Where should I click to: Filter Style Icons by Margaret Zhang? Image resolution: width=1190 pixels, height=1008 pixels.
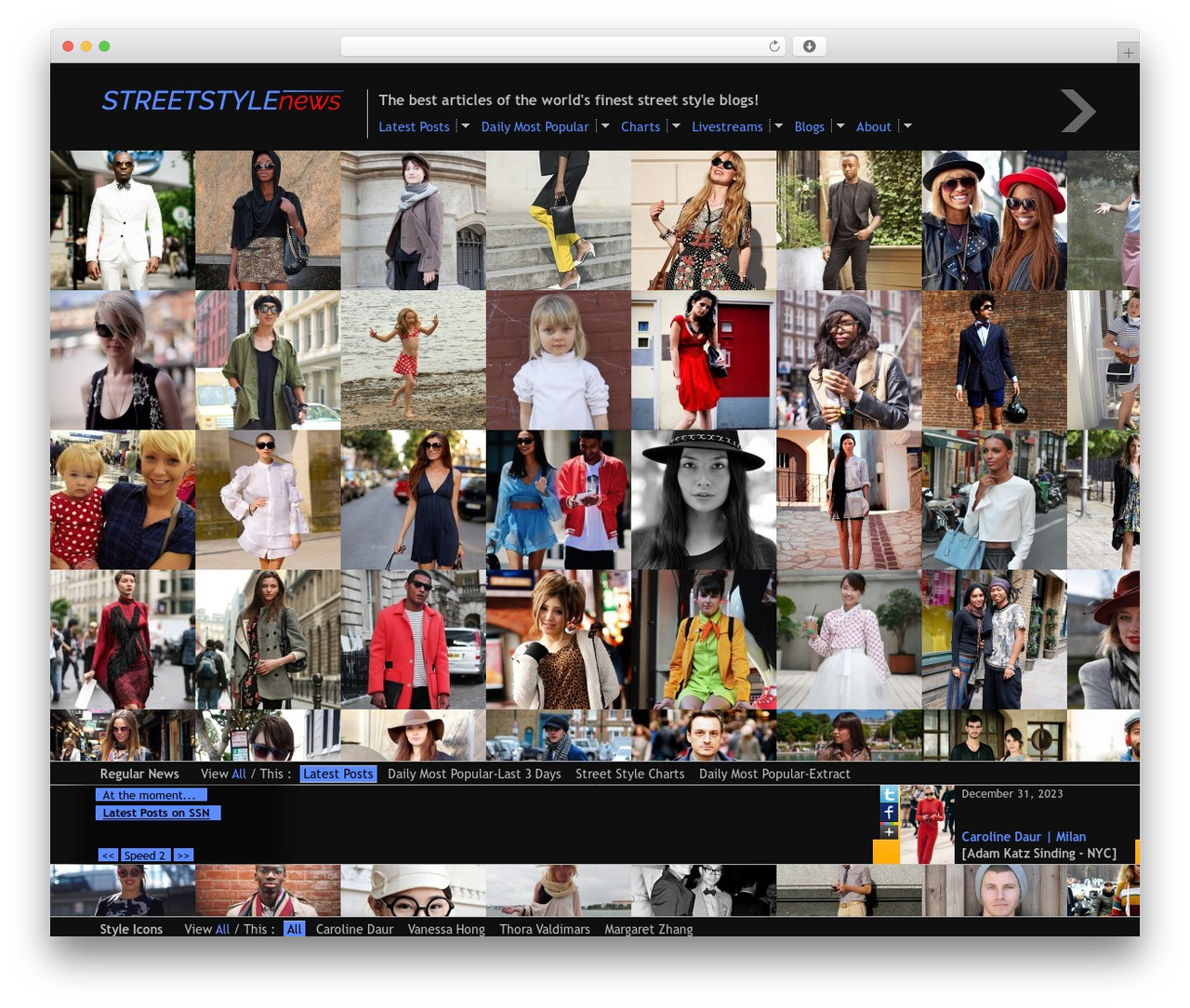click(x=649, y=929)
